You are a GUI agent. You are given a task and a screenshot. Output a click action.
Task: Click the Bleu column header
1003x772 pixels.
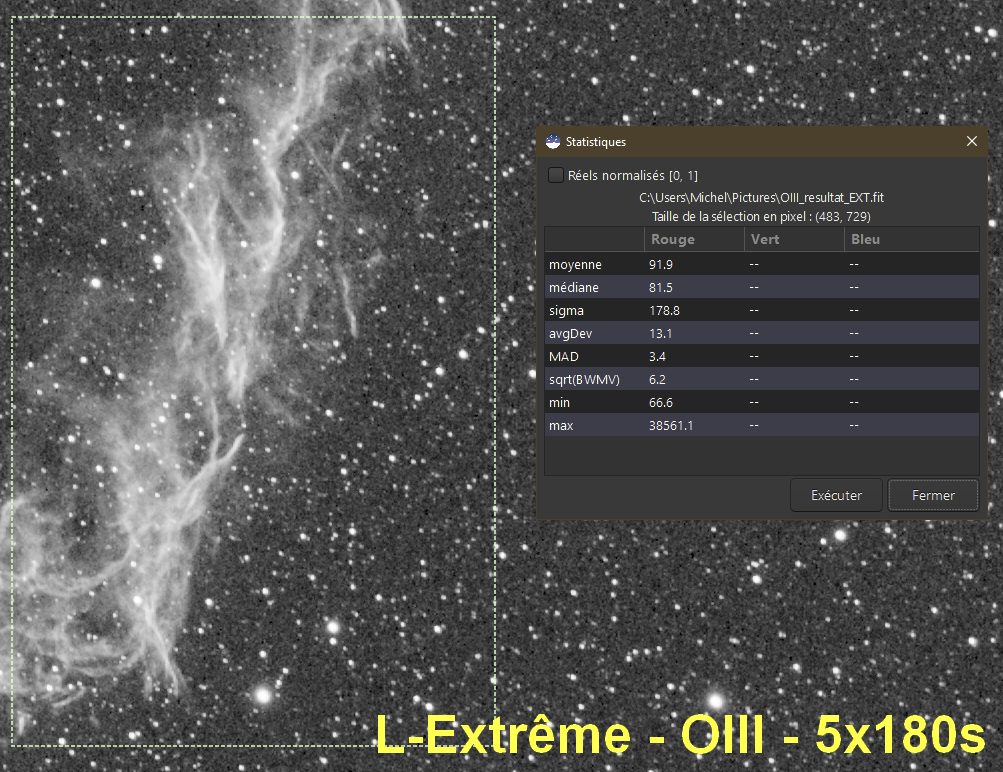(x=912, y=239)
